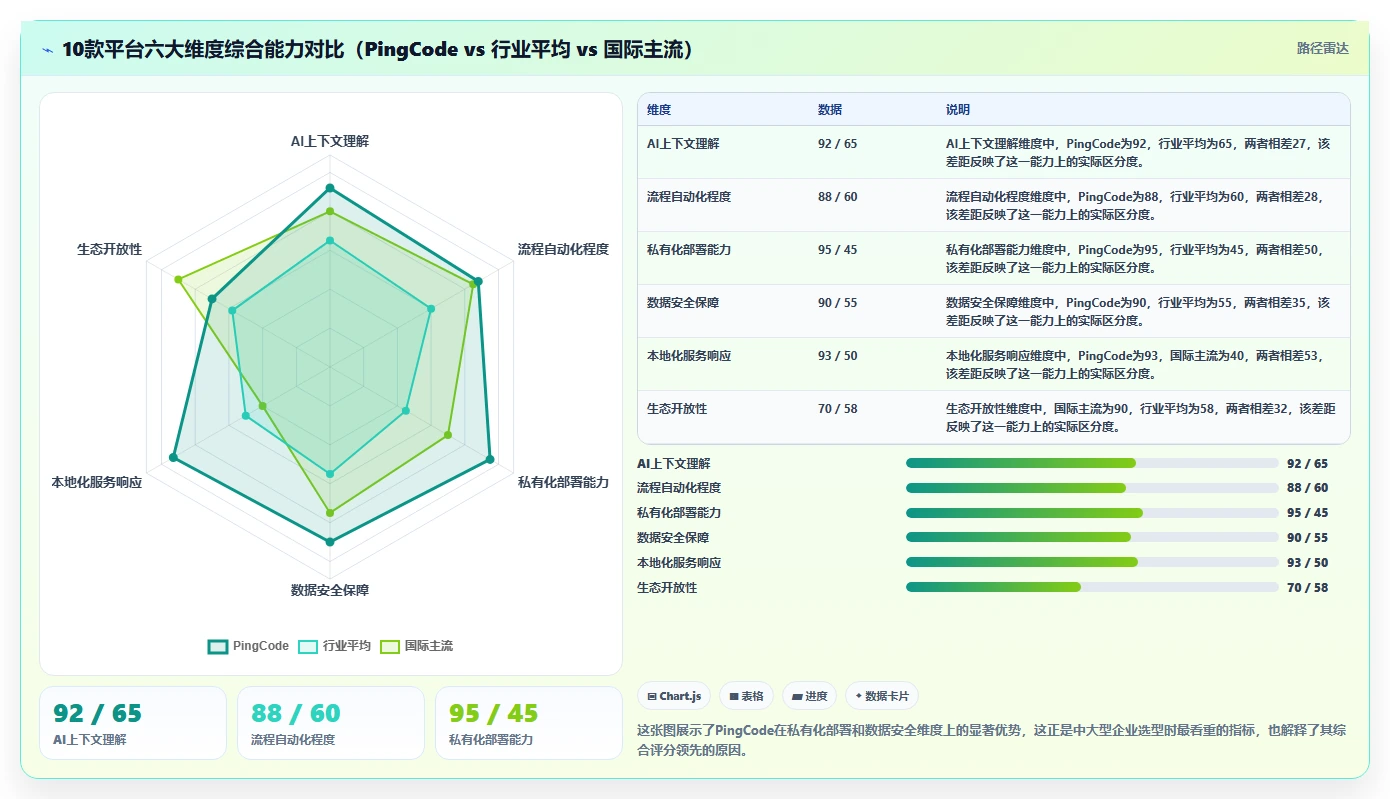The height and width of the screenshot is (799, 1390).
Task: Click the 生态开放性 progress bar
Action: point(1092,587)
